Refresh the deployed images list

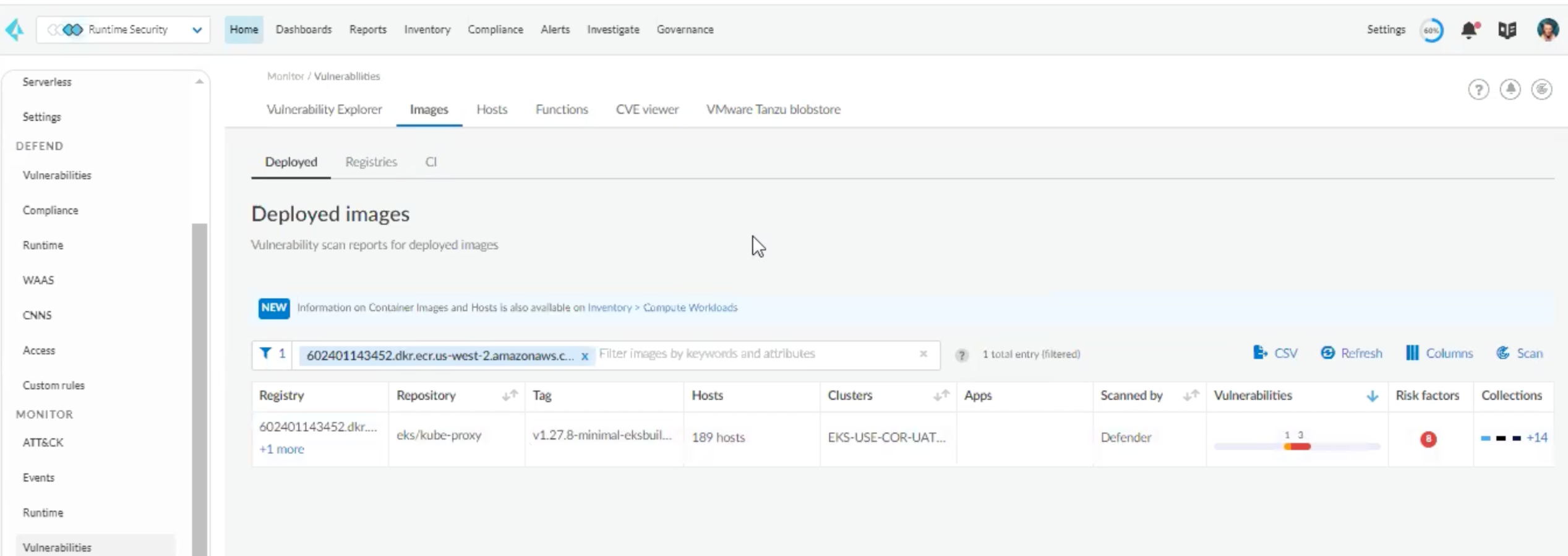click(x=1352, y=353)
